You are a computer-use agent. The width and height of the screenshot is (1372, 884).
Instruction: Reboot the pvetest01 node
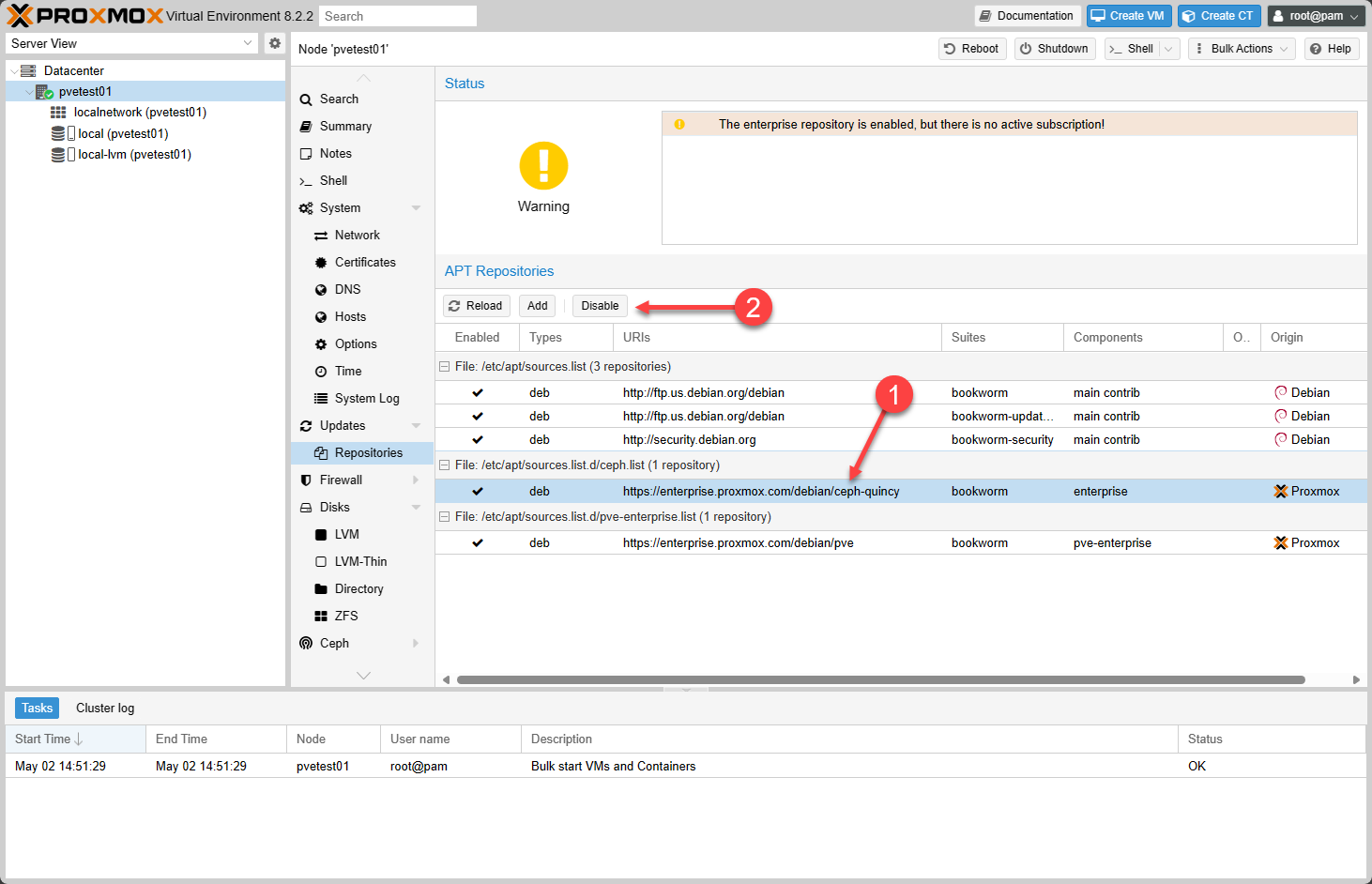click(972, 49)
